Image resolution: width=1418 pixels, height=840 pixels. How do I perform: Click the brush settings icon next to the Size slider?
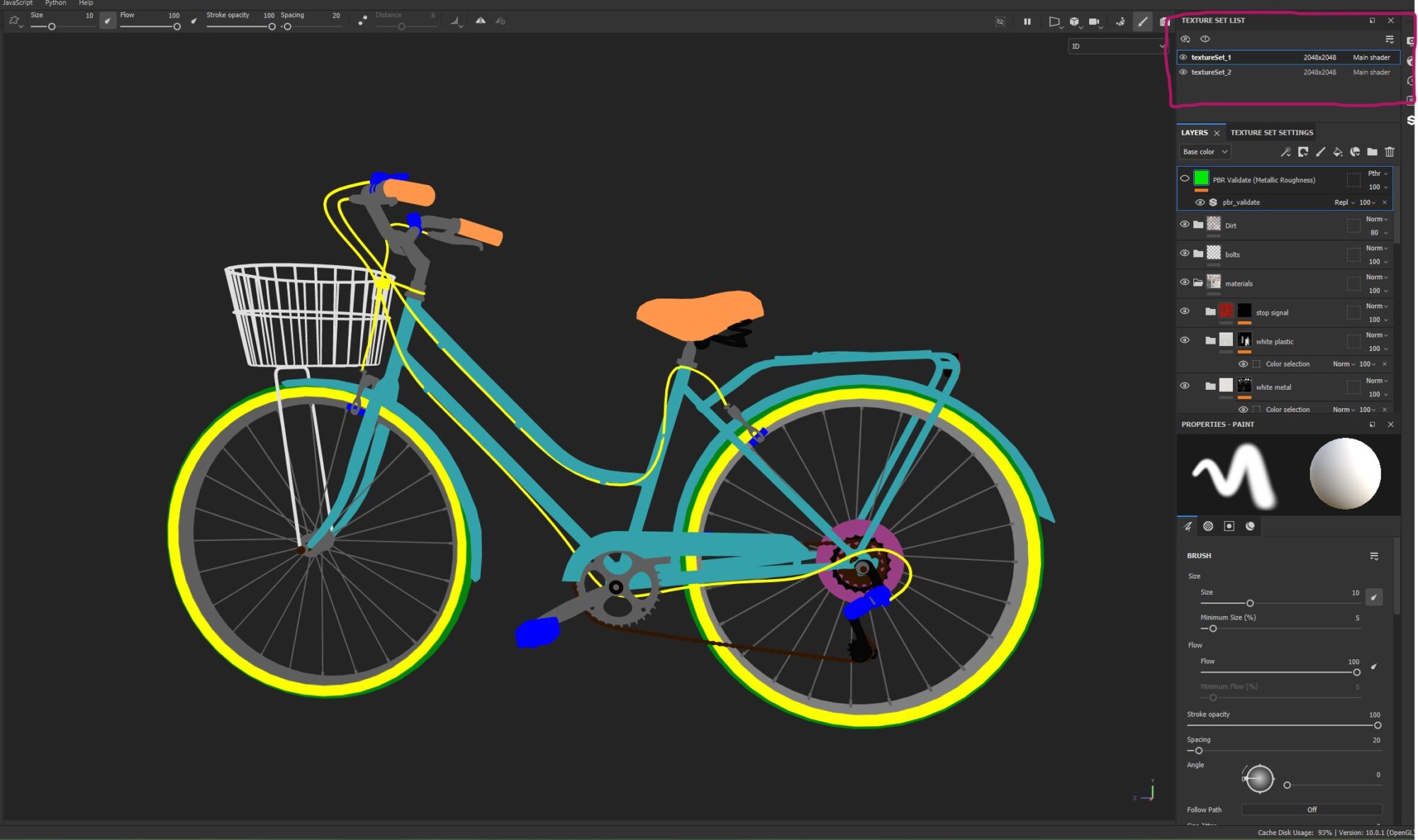pyautogui.click(x=1374, y=598)
